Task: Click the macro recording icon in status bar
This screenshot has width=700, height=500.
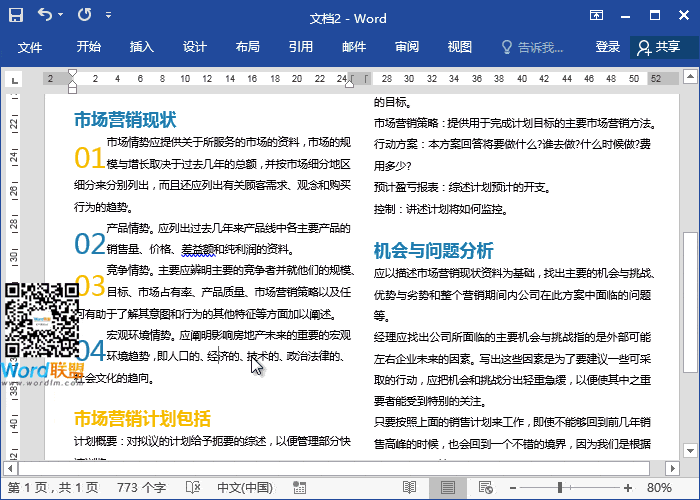Action: click(297, 487)
